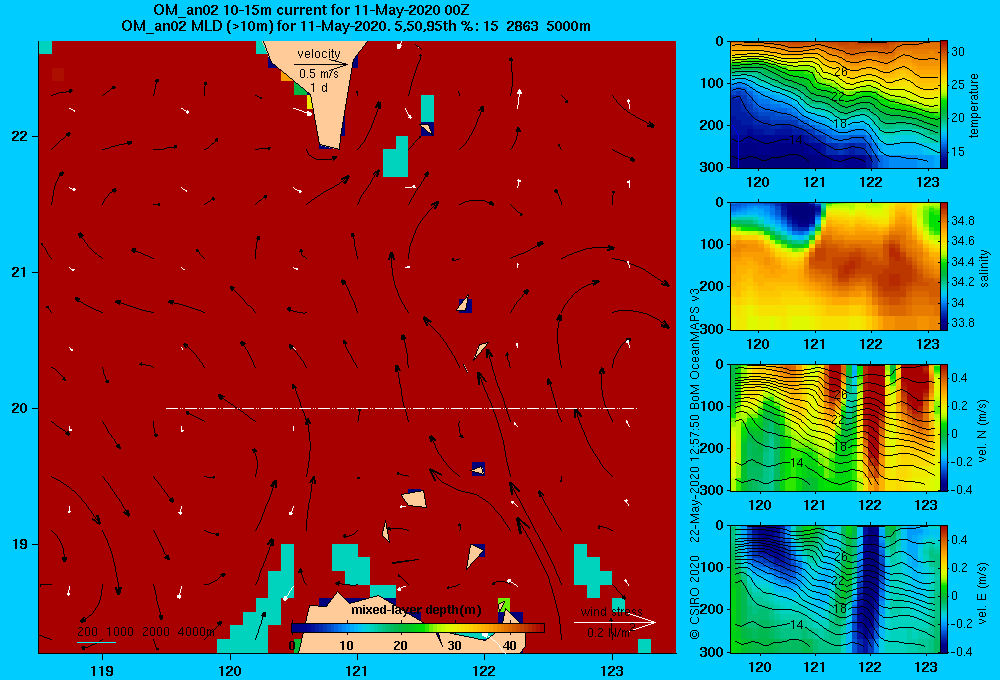Open the eastward velocity section panel
This screenshot has height=680, width=1000.
[834, 589]
